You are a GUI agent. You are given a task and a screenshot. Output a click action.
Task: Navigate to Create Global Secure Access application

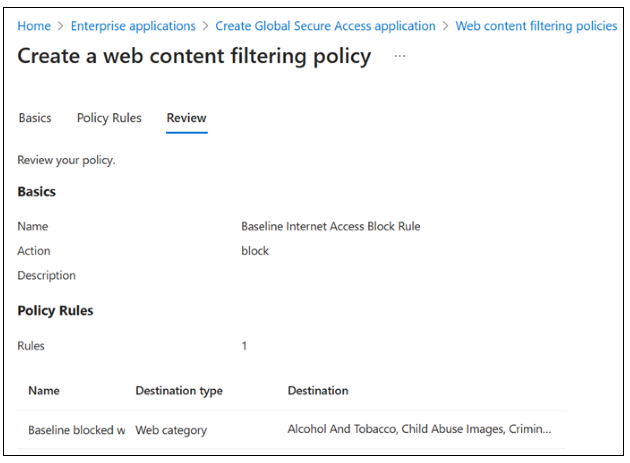[x=325, y=26]
